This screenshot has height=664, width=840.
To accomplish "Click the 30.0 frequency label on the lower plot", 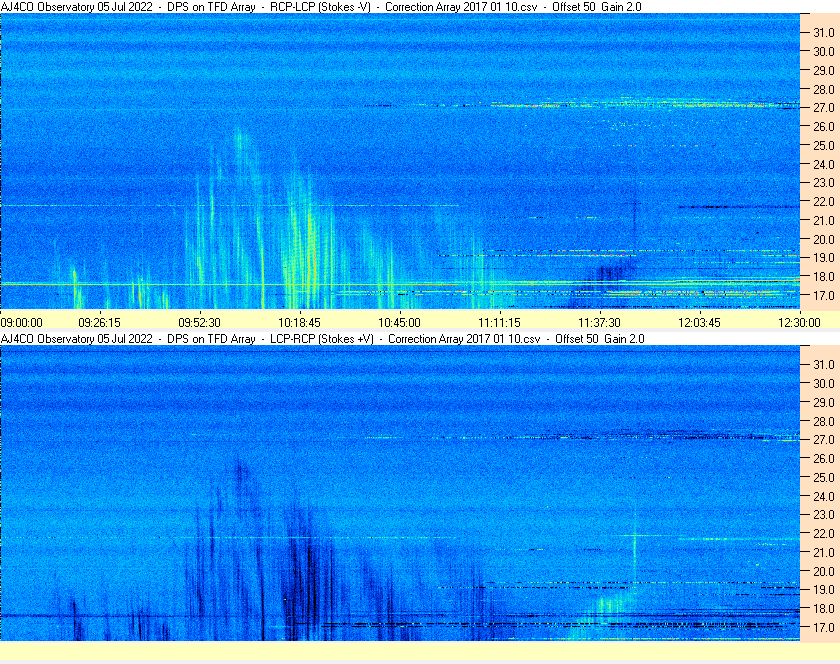I will 824,384.
